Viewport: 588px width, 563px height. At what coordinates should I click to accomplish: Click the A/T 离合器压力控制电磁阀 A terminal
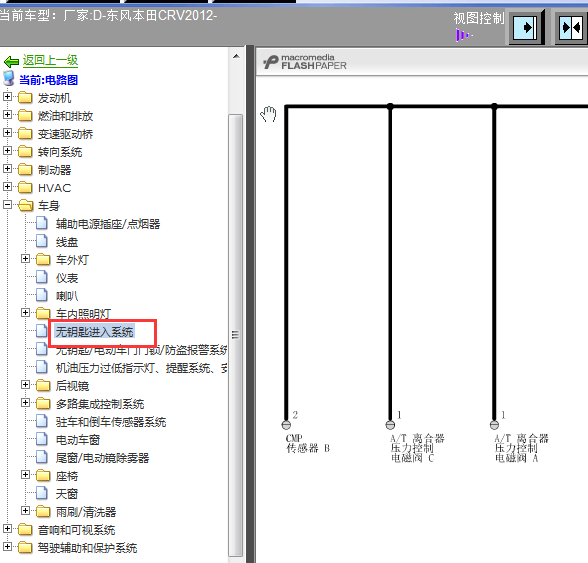[x=494, y=425]
